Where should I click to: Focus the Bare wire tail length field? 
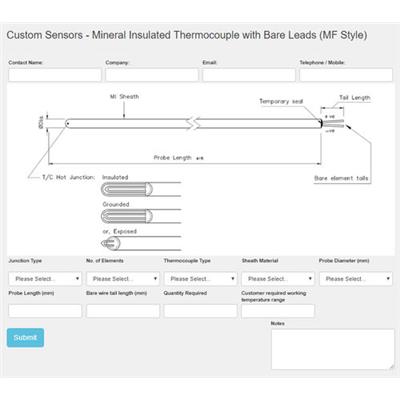(123, 311)
